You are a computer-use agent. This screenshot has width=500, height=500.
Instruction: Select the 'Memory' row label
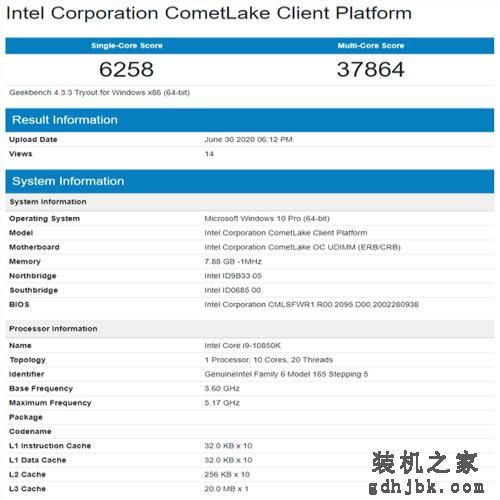pyautogui.click(x=25, y=261)
